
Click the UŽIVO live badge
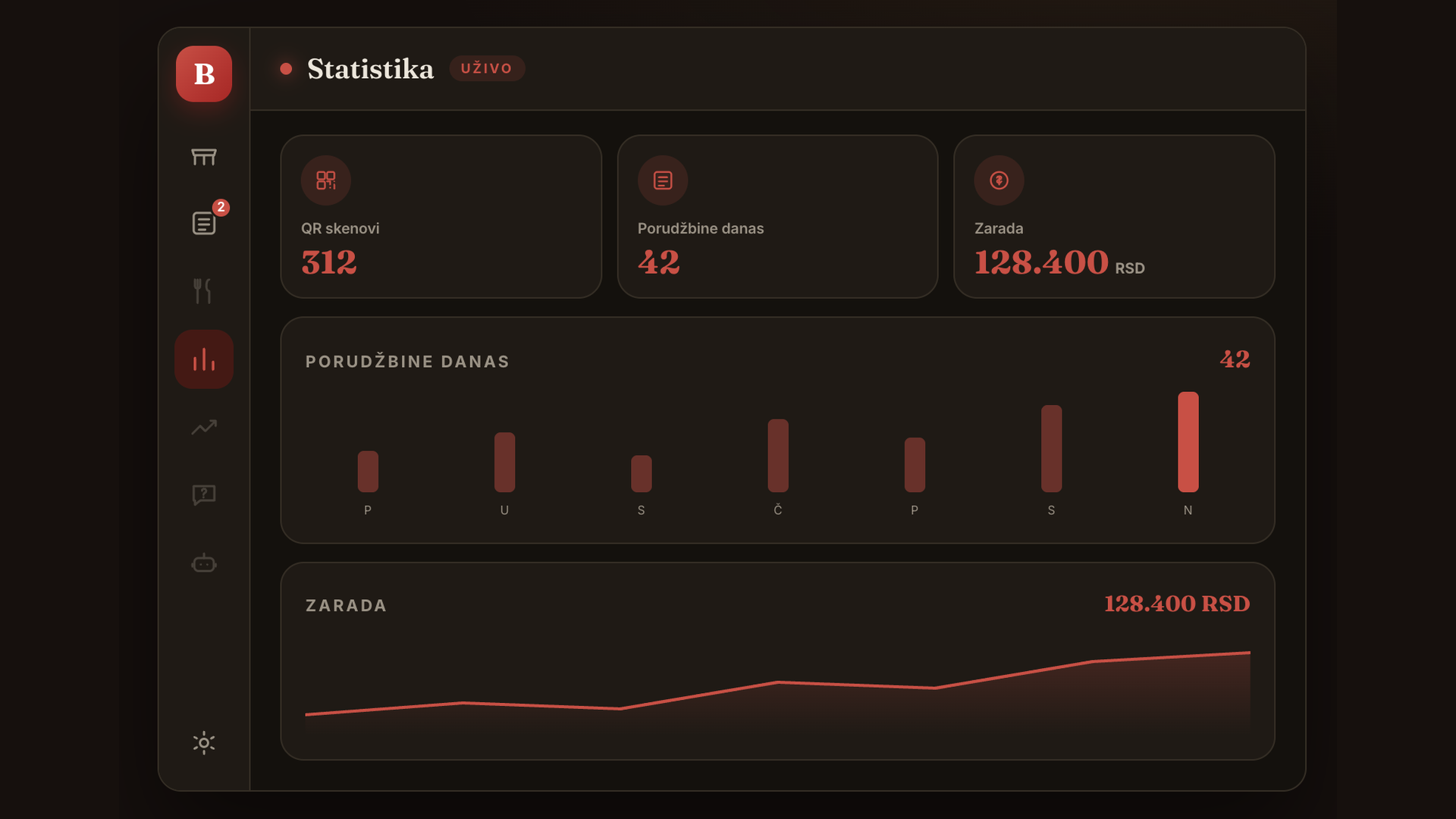point(487,68)
